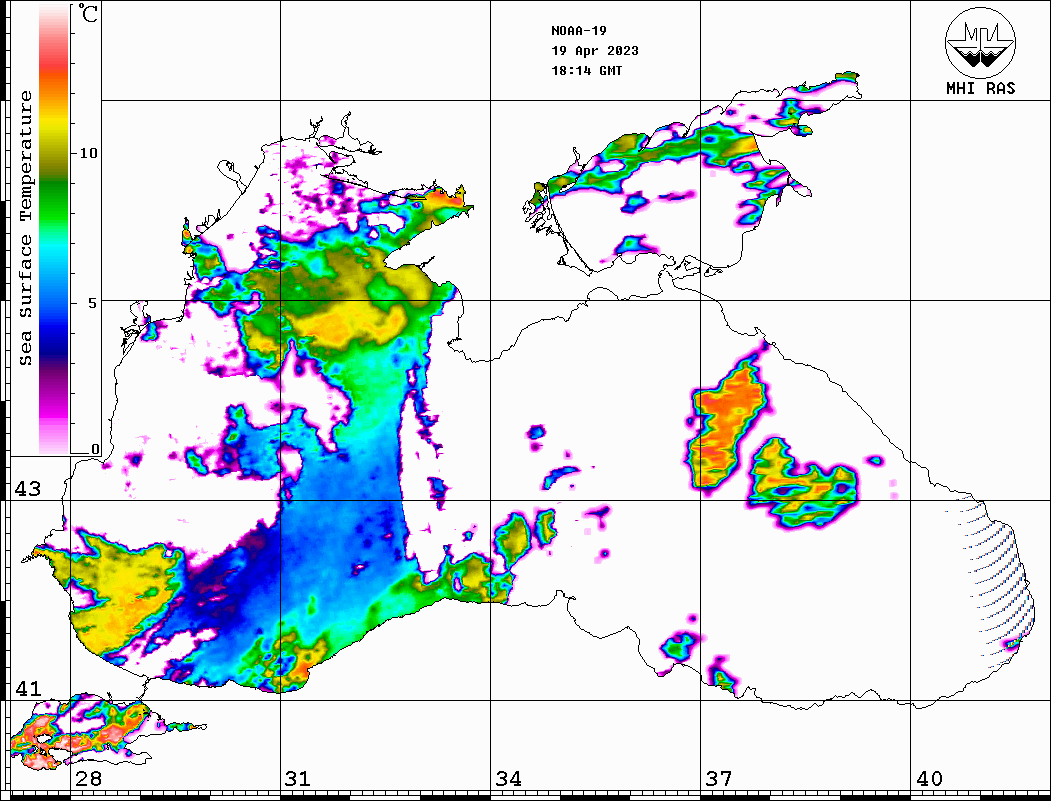Click the longitude label 37
The image size is (1051, 801).
tap(718, 779)
